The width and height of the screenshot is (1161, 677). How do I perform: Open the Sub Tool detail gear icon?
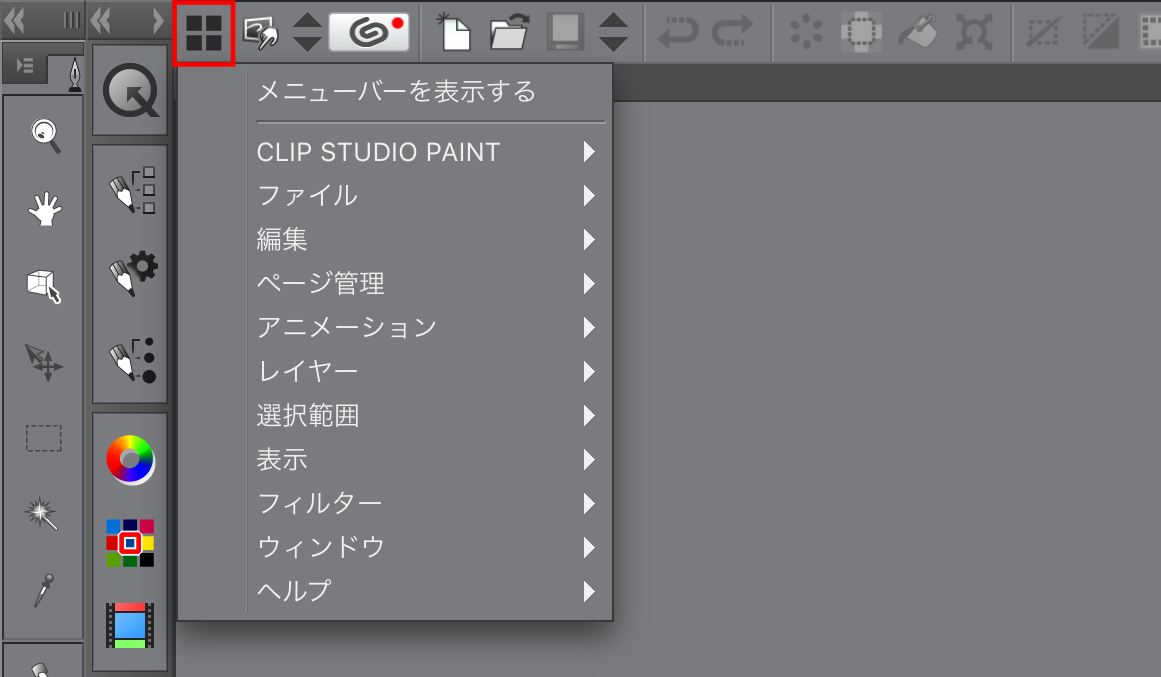[130, 275]
